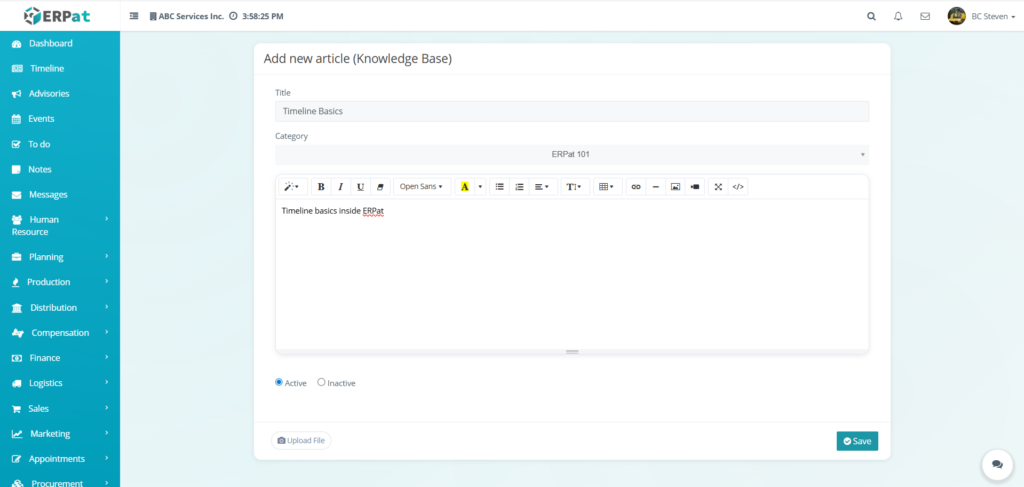Screen dimensions: 1024x487
Task: Open the Category dropdown showing ERPat 101
Action: 571,155
